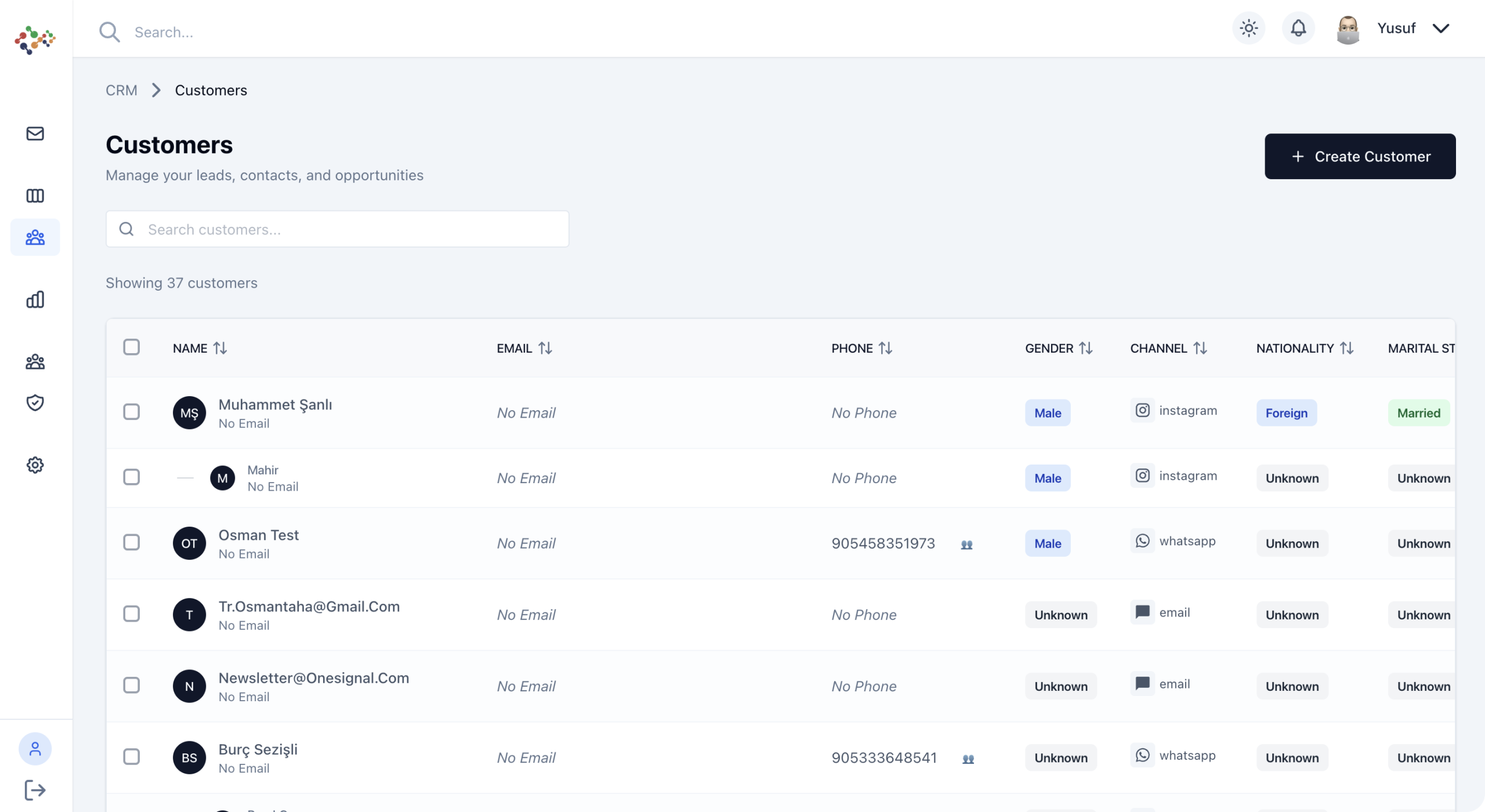Open the active Customers sidebar item
1485x812 pixels.
pos(35,237)
